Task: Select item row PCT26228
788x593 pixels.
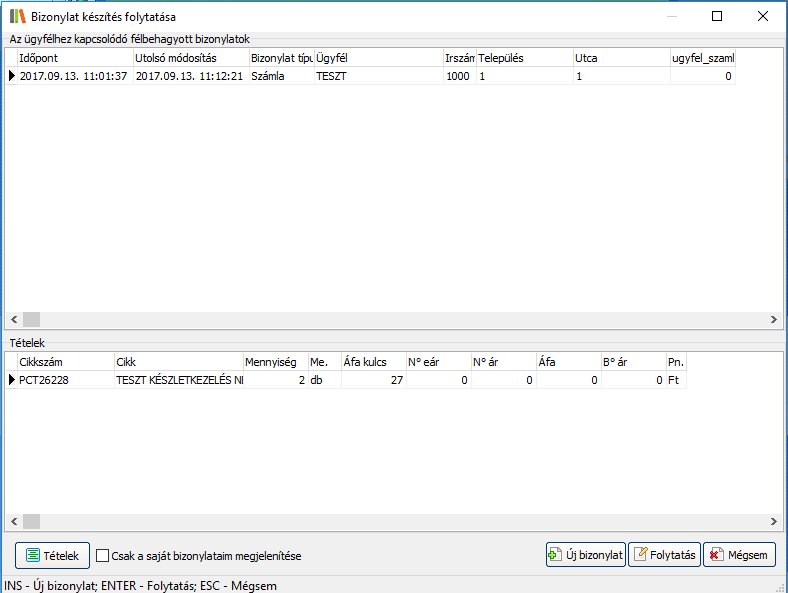Action: 64,380
